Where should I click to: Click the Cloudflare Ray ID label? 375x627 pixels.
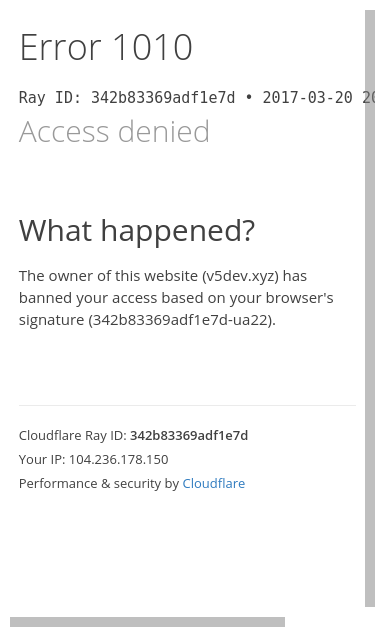coord(73,435)
